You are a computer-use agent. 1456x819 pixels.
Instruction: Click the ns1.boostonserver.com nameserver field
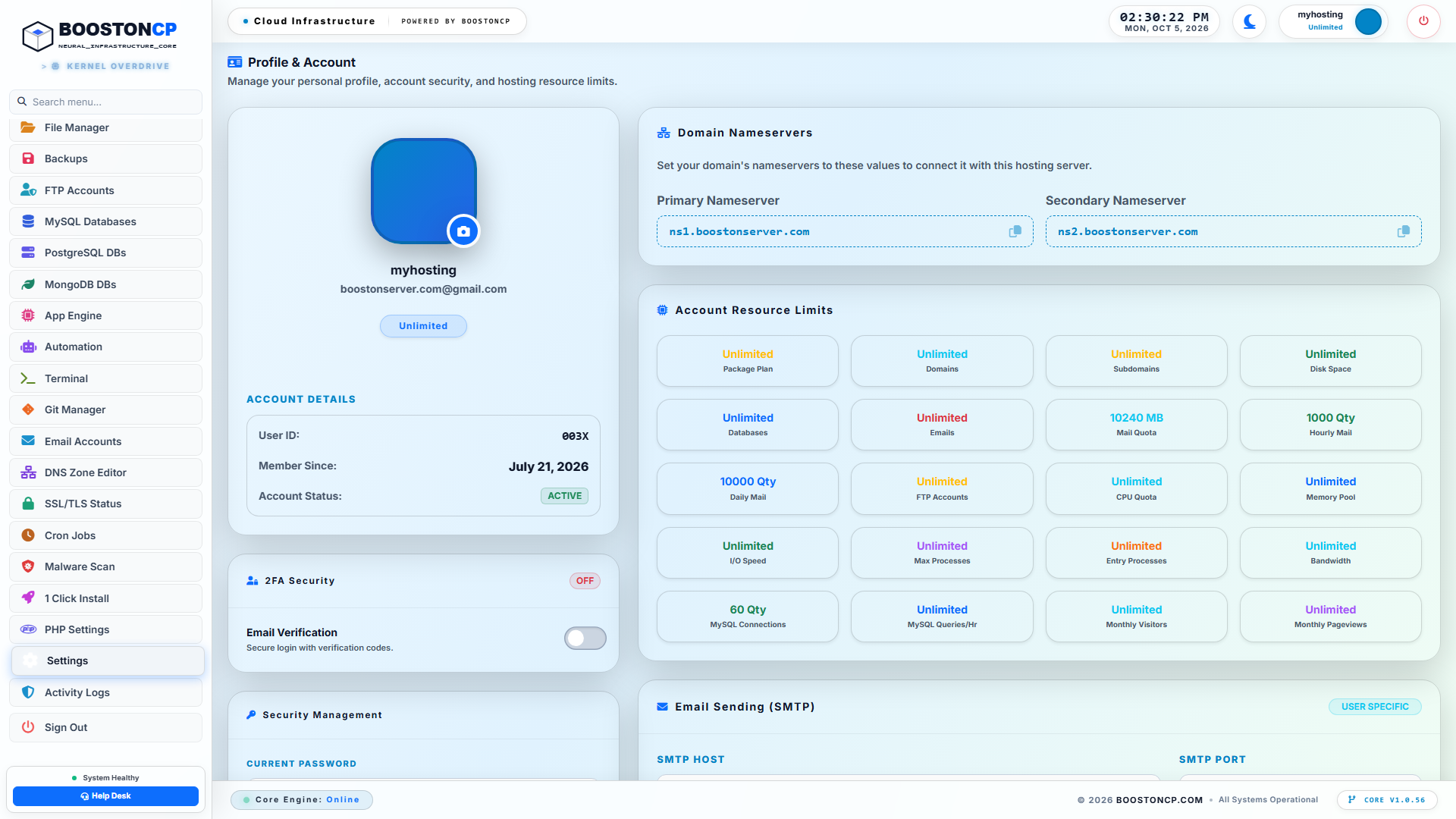[845, 231]
